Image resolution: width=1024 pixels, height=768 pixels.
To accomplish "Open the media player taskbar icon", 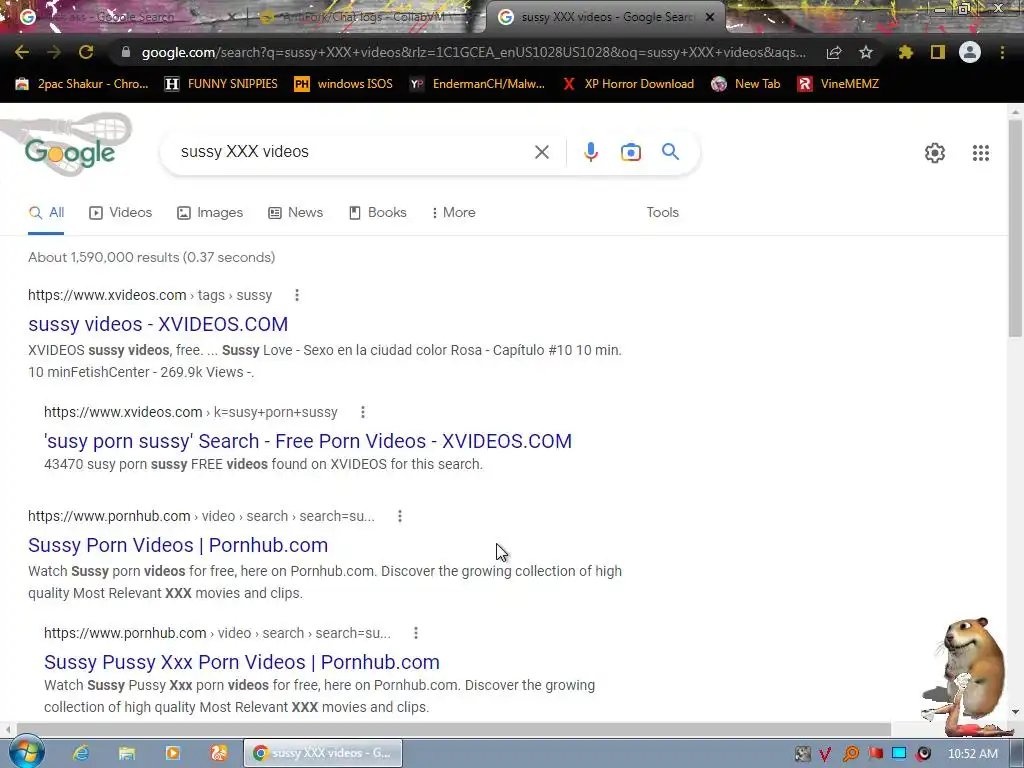I will tap(172, 753).
